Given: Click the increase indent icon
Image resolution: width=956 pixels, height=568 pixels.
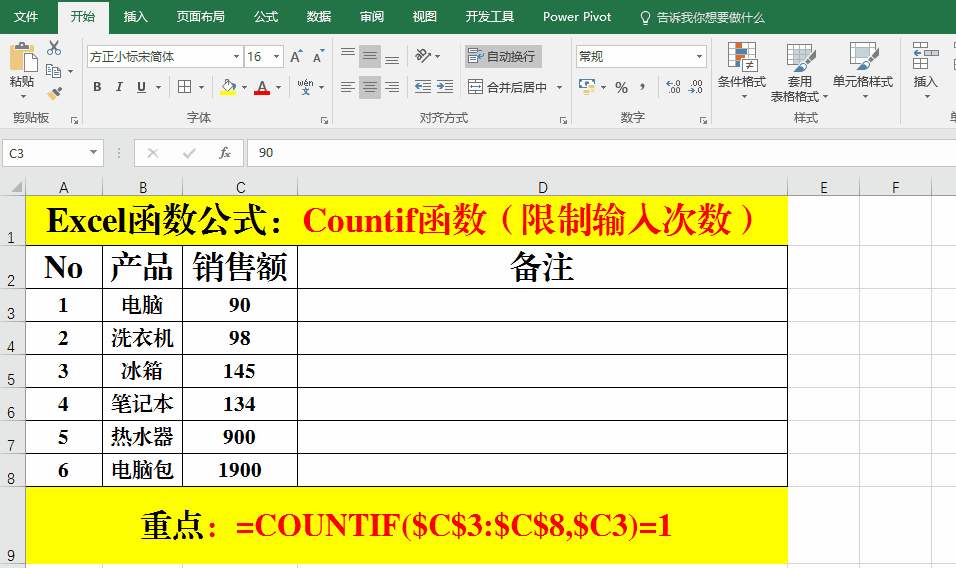Looking at the screenshot, I should coord(444,87).
